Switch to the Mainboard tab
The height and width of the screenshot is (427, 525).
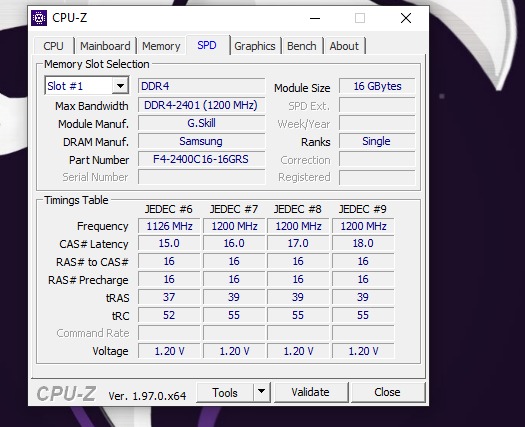point(105,46)
